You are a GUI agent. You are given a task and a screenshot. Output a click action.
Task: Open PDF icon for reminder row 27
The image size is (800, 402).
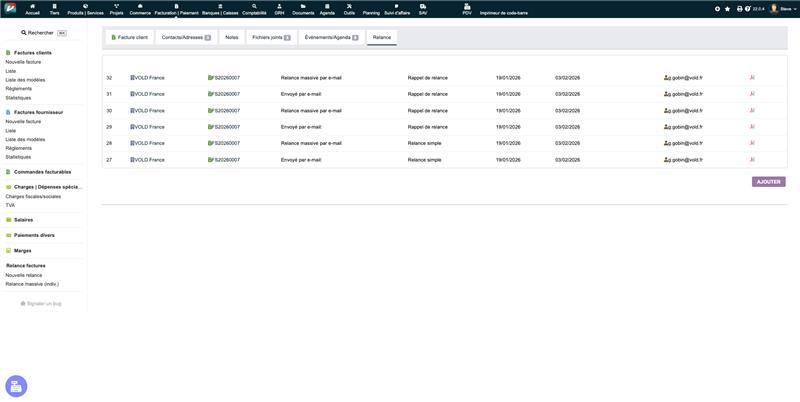(752, 160)
